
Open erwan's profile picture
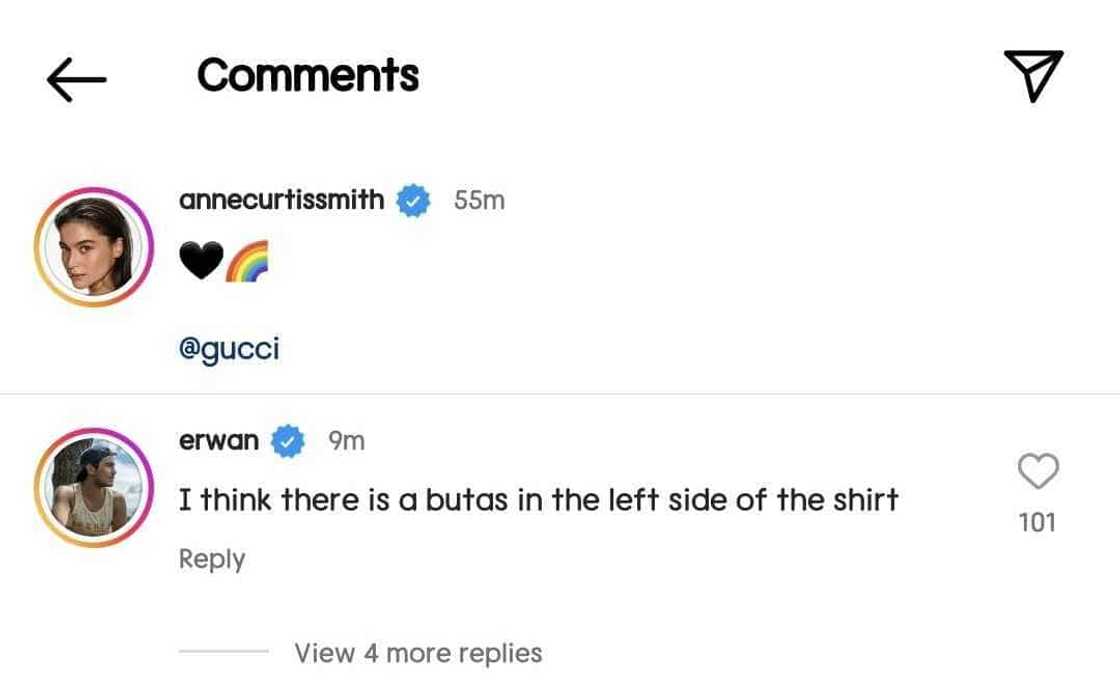click(x=93, y=487)
